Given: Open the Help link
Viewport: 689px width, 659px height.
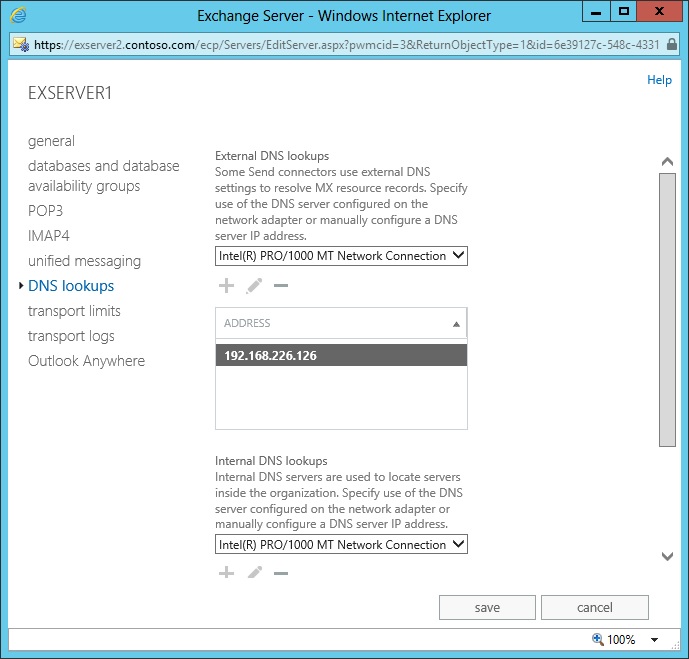Looking at the screenshot, I should [x=659, y=80].
